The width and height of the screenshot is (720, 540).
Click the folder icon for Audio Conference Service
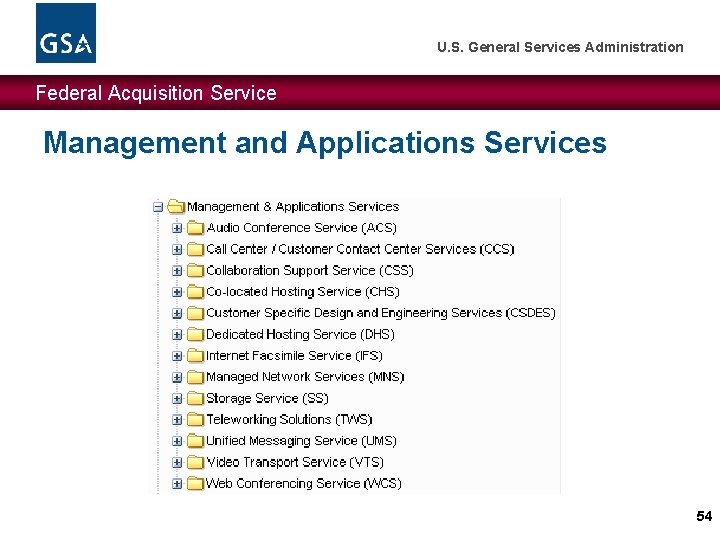click(195, 228)
